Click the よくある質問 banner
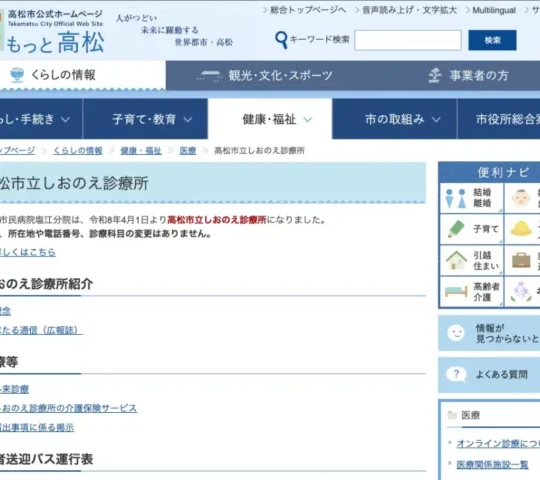This screenshot has width=540, height=480. point(489,375)
